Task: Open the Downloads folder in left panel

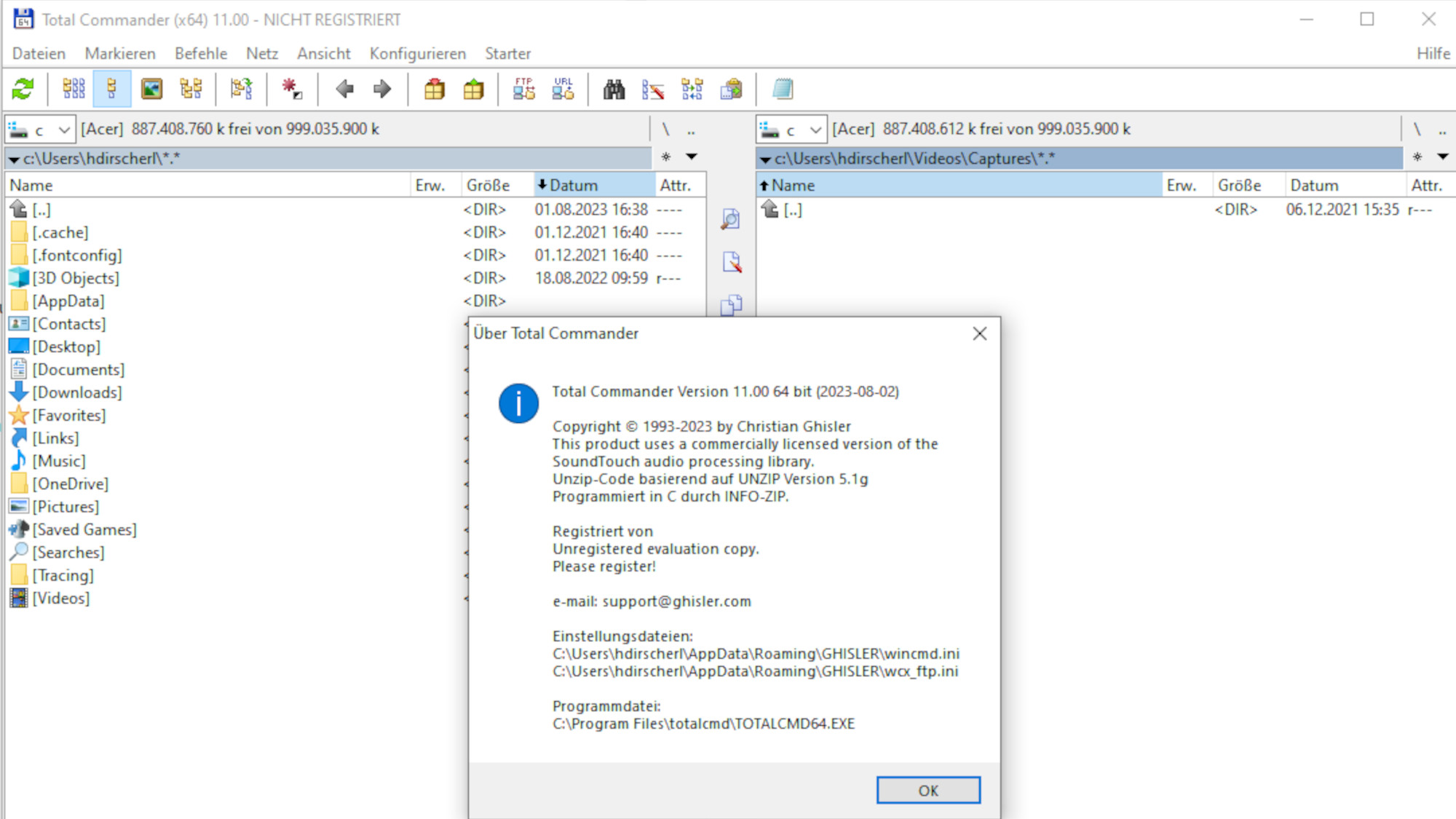Action: click(x=76, y=392)
